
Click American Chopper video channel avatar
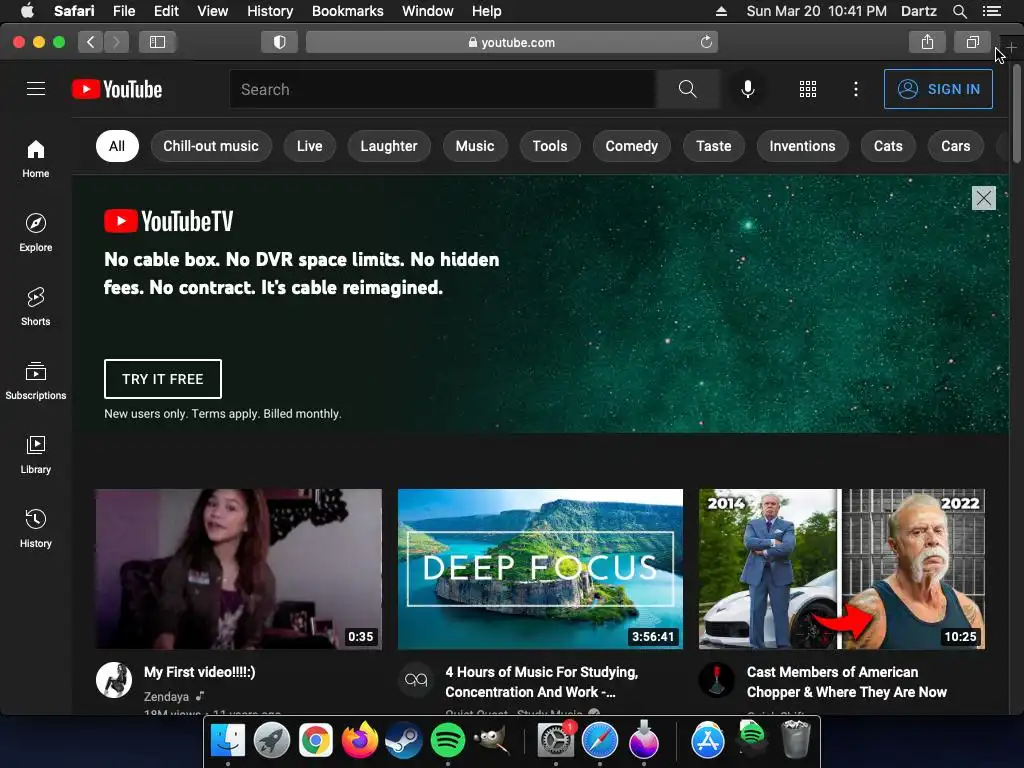pyautogui.click(x=717, y=680)
